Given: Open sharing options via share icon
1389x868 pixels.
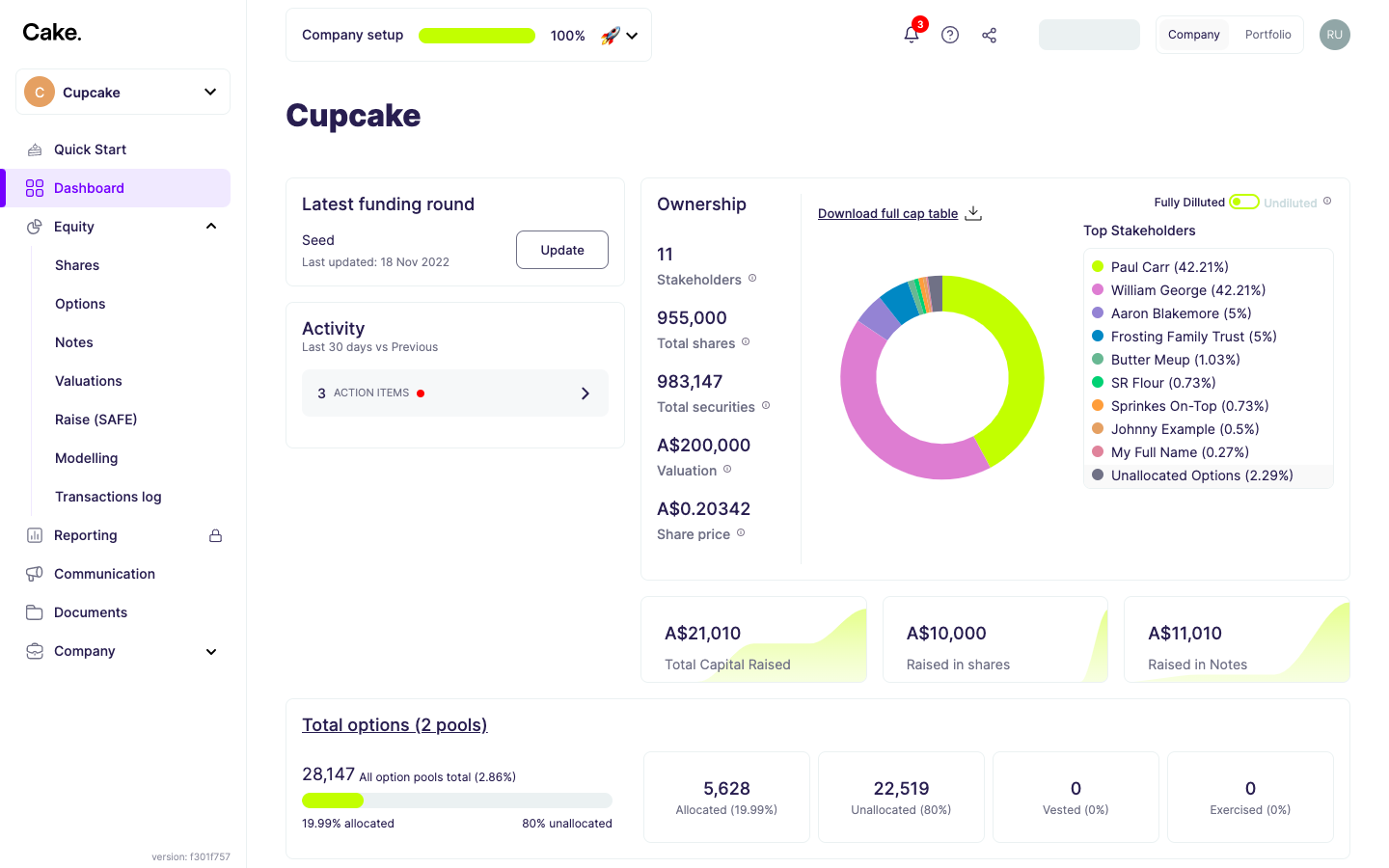Looking at the screenshot, I should tap(989, 35).
